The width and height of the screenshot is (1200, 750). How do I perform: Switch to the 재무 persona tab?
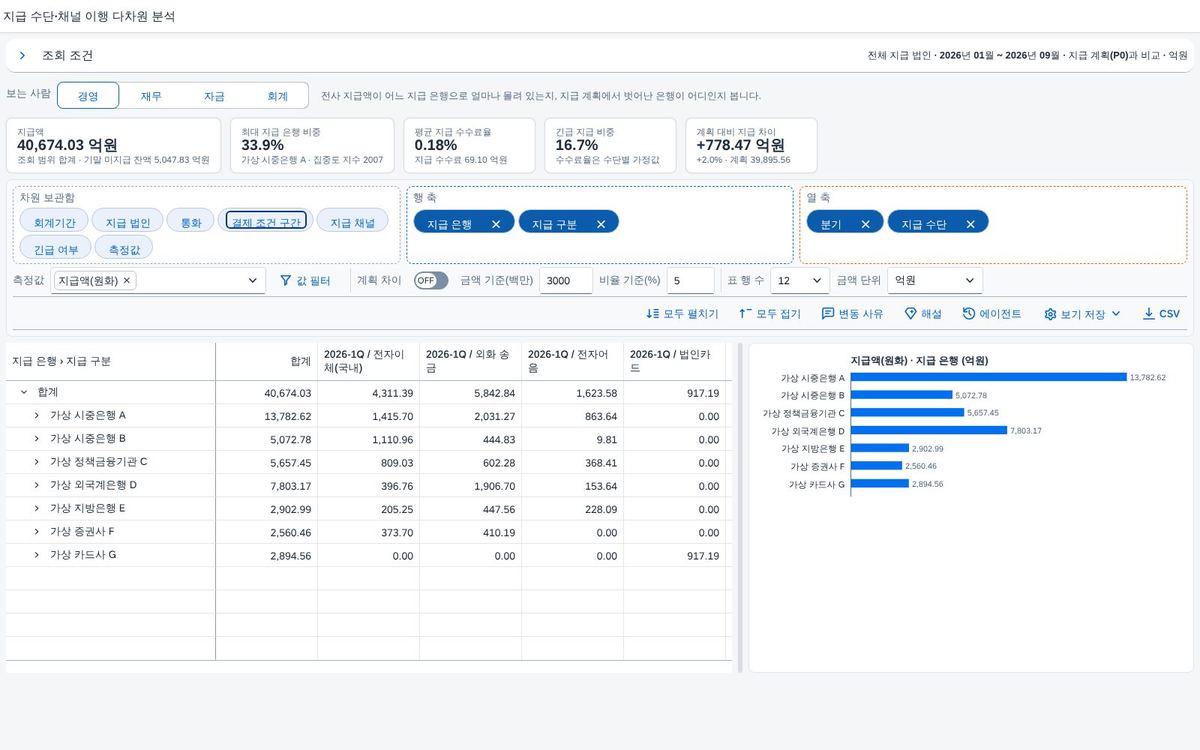pyautogui.click(x=151, y=96)
